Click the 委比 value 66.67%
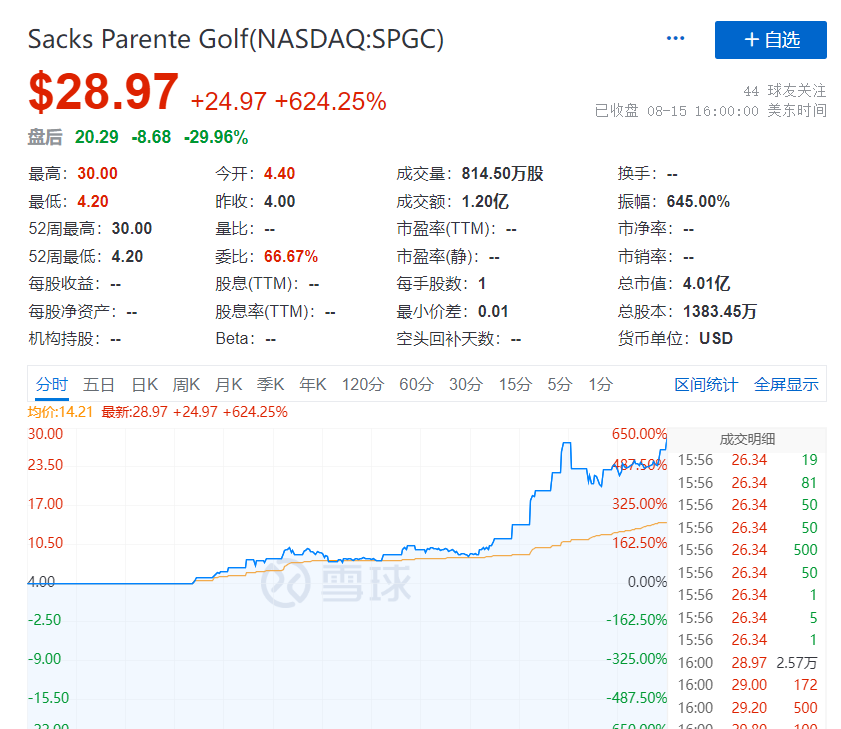 pyautogui.click(x=291, y=256)
